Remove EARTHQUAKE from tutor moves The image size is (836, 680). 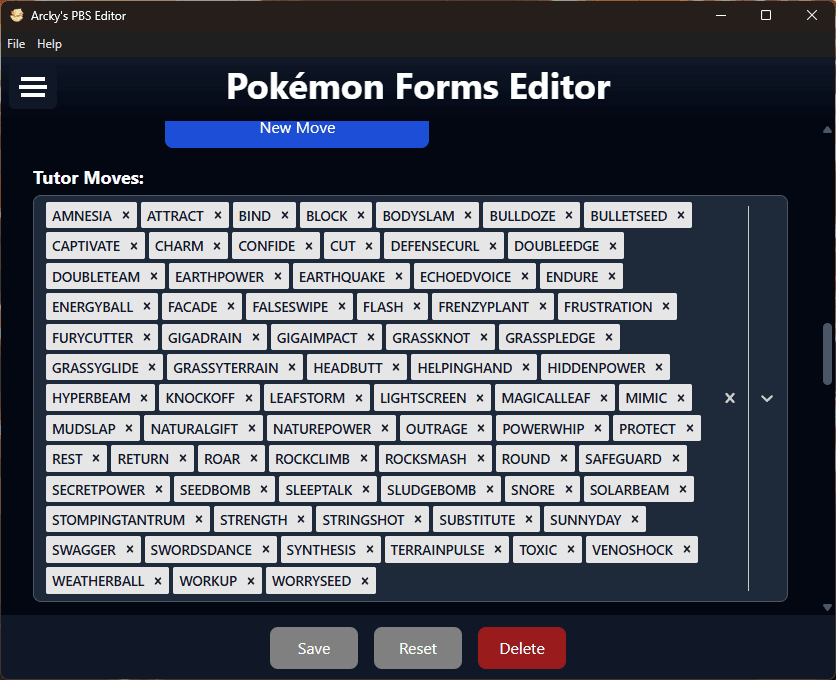pyautogui.click(x=399, y=276)
